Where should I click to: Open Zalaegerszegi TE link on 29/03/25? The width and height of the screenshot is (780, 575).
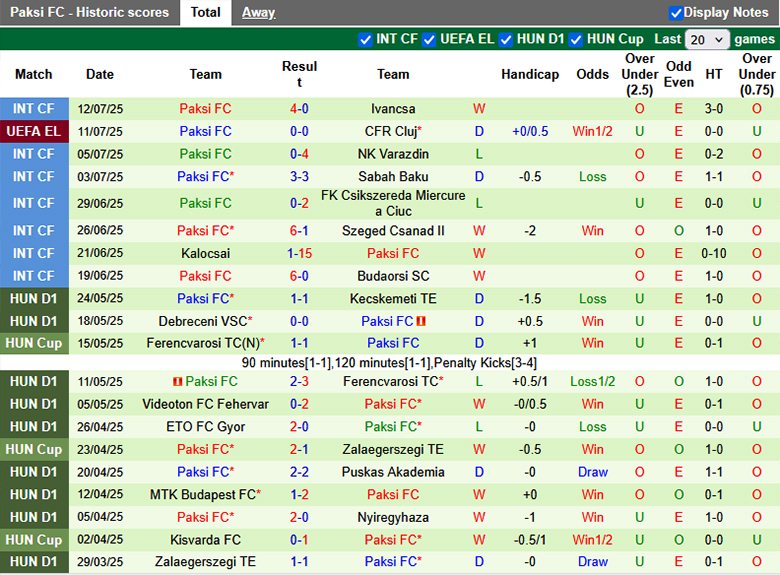pyautogui.click(x=205, y=562)
